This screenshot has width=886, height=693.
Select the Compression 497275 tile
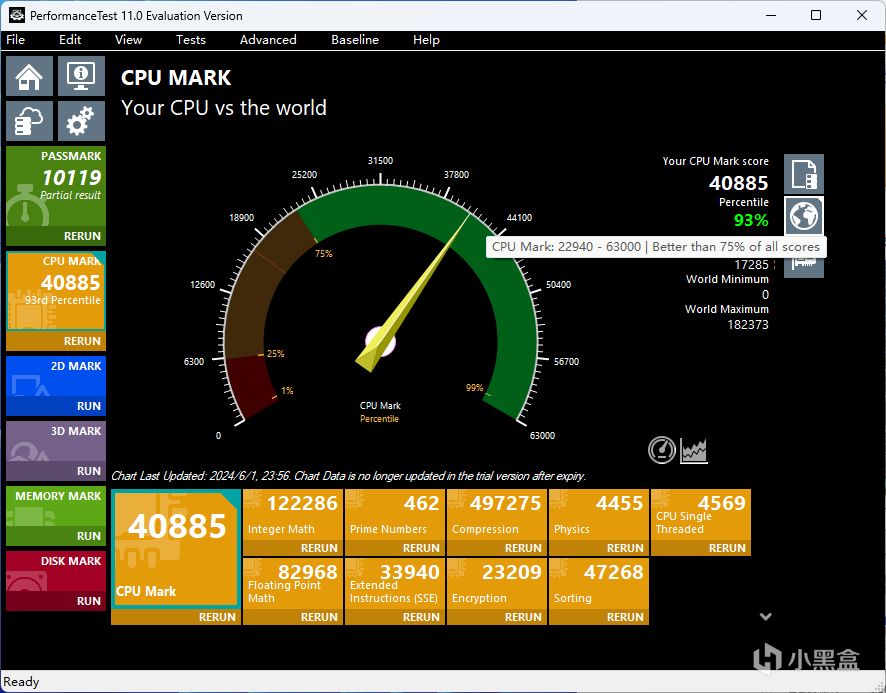tap(497, 515)
